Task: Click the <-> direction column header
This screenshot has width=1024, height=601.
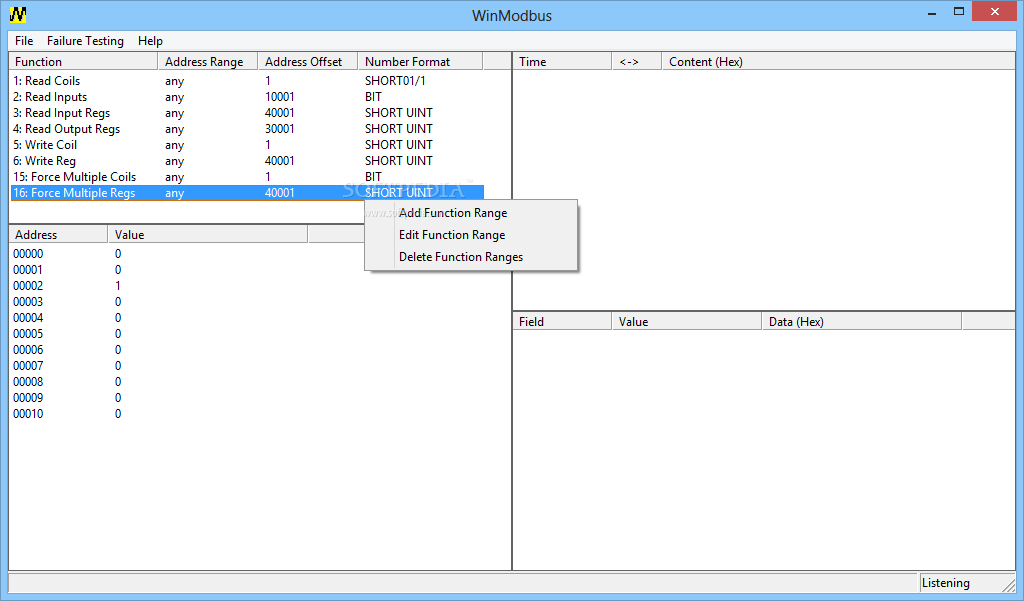Action: pos(637,61)
